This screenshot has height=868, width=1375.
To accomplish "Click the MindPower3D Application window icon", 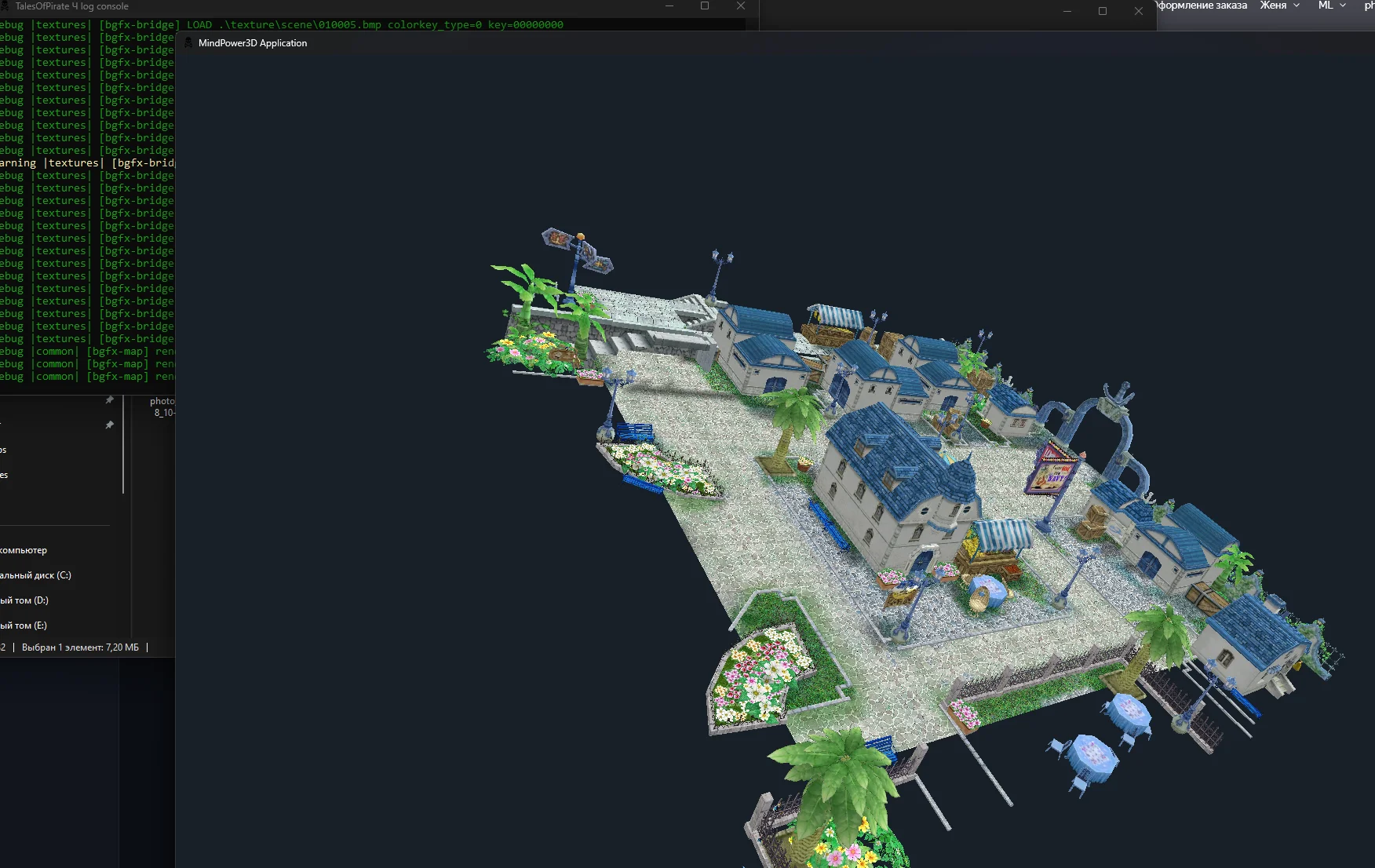I will [x=188, y=43].
